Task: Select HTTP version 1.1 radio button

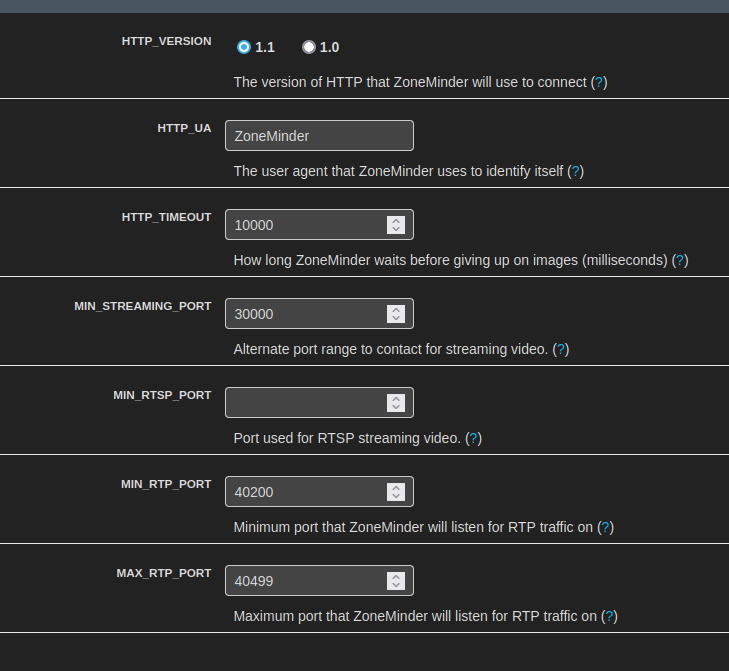Action: point(244,47)
